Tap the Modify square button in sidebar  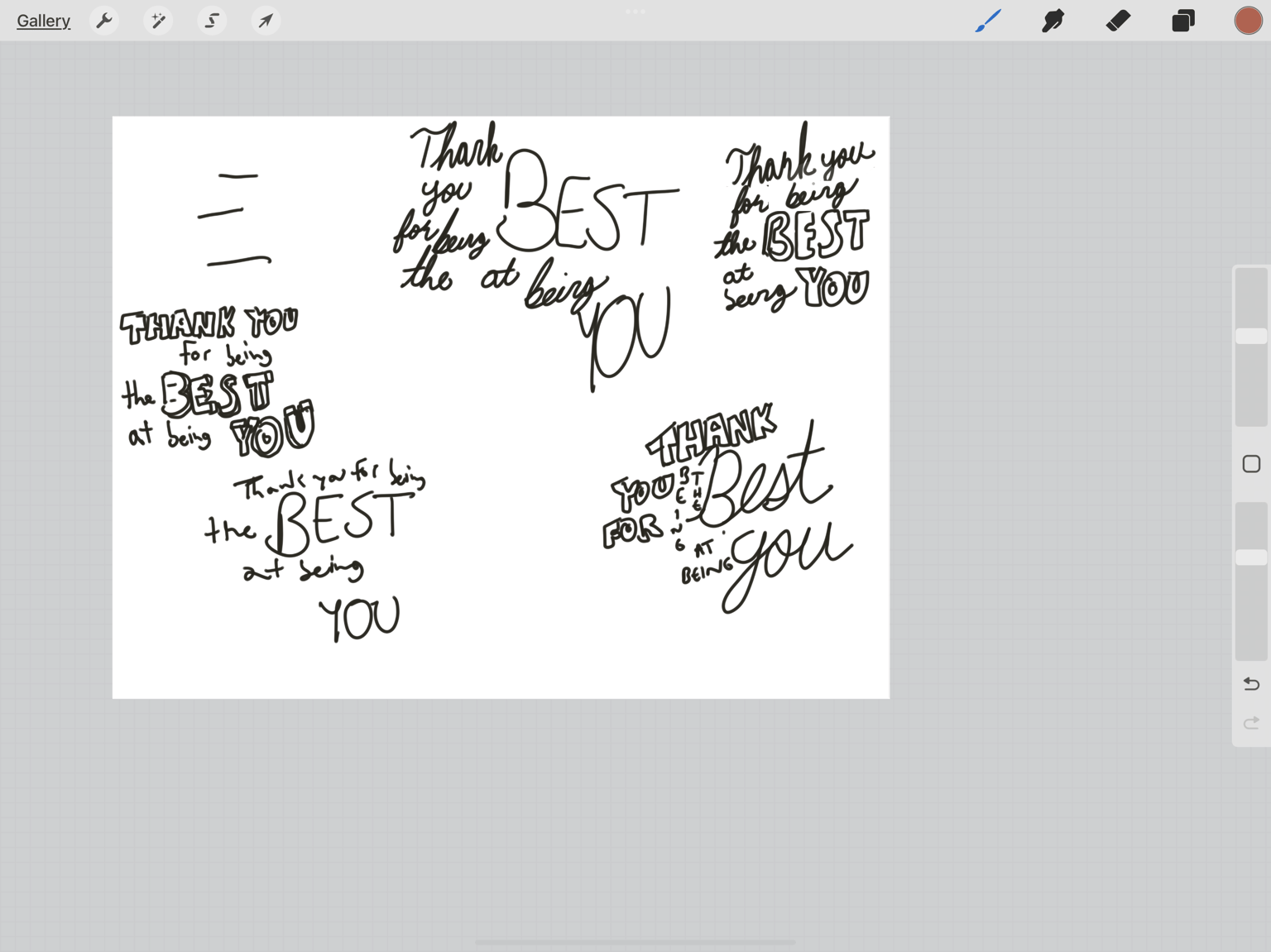[1251, 464]
